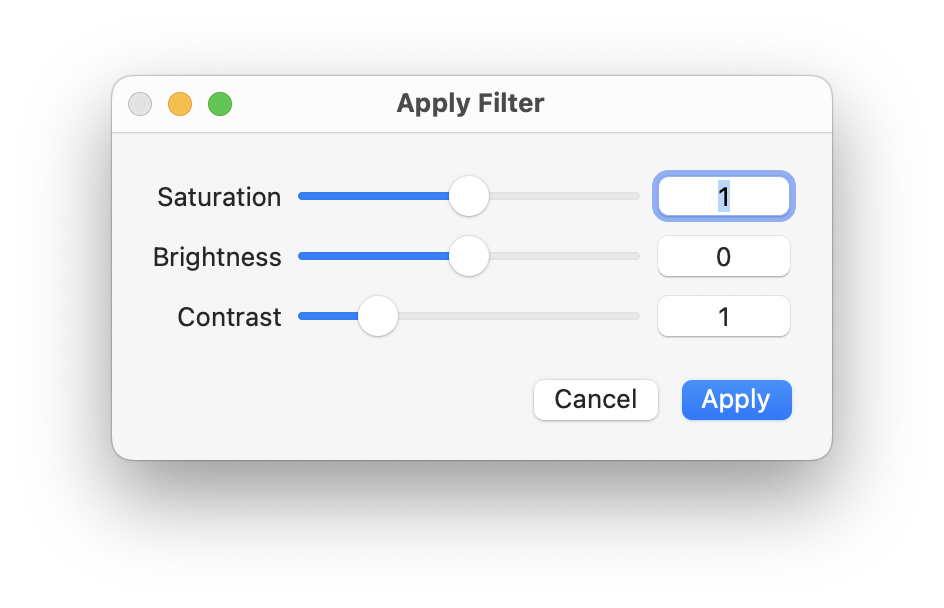944x608 pixels.
Task: Click the Contrast label text
Action: [x=229, y=317]
